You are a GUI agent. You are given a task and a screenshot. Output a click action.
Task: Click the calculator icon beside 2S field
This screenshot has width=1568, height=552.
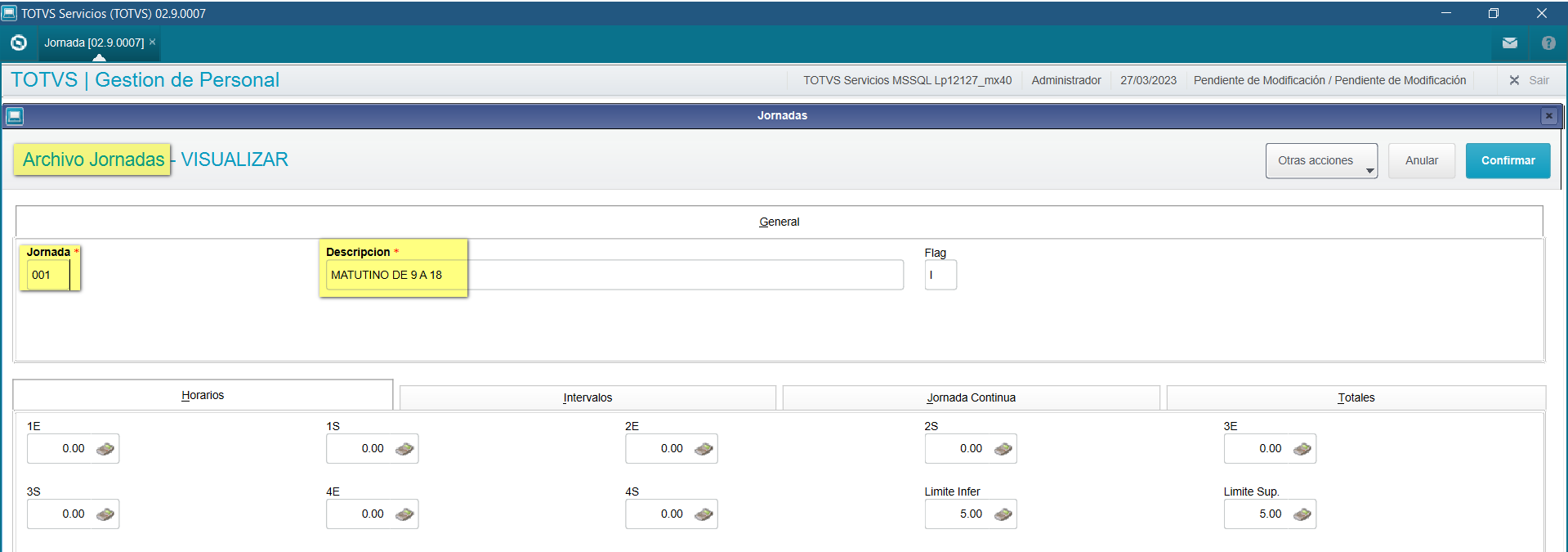[x=1003, y=449]
